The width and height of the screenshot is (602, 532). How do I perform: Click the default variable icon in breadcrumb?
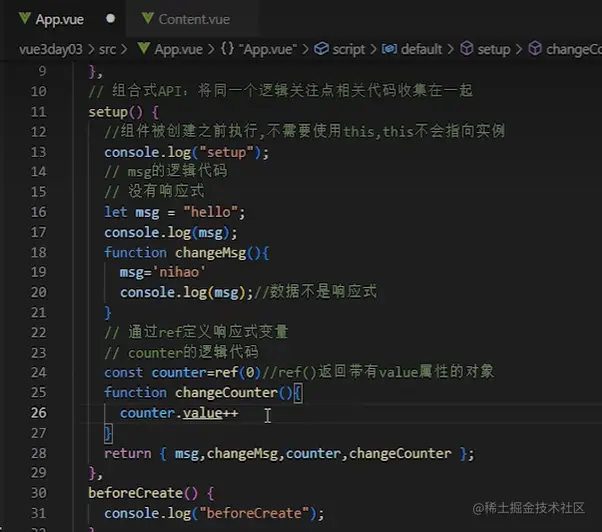tap(389, 49)
